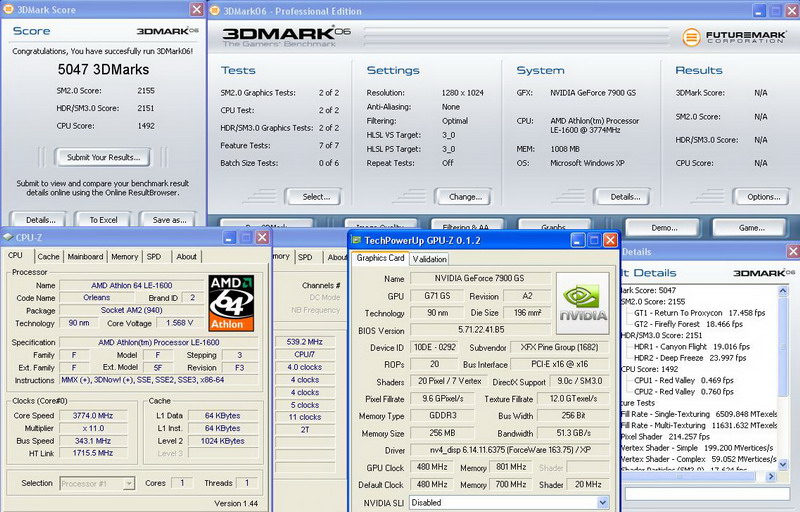Select the CPU tab in CPU-Z

click(x=15, y=255)
